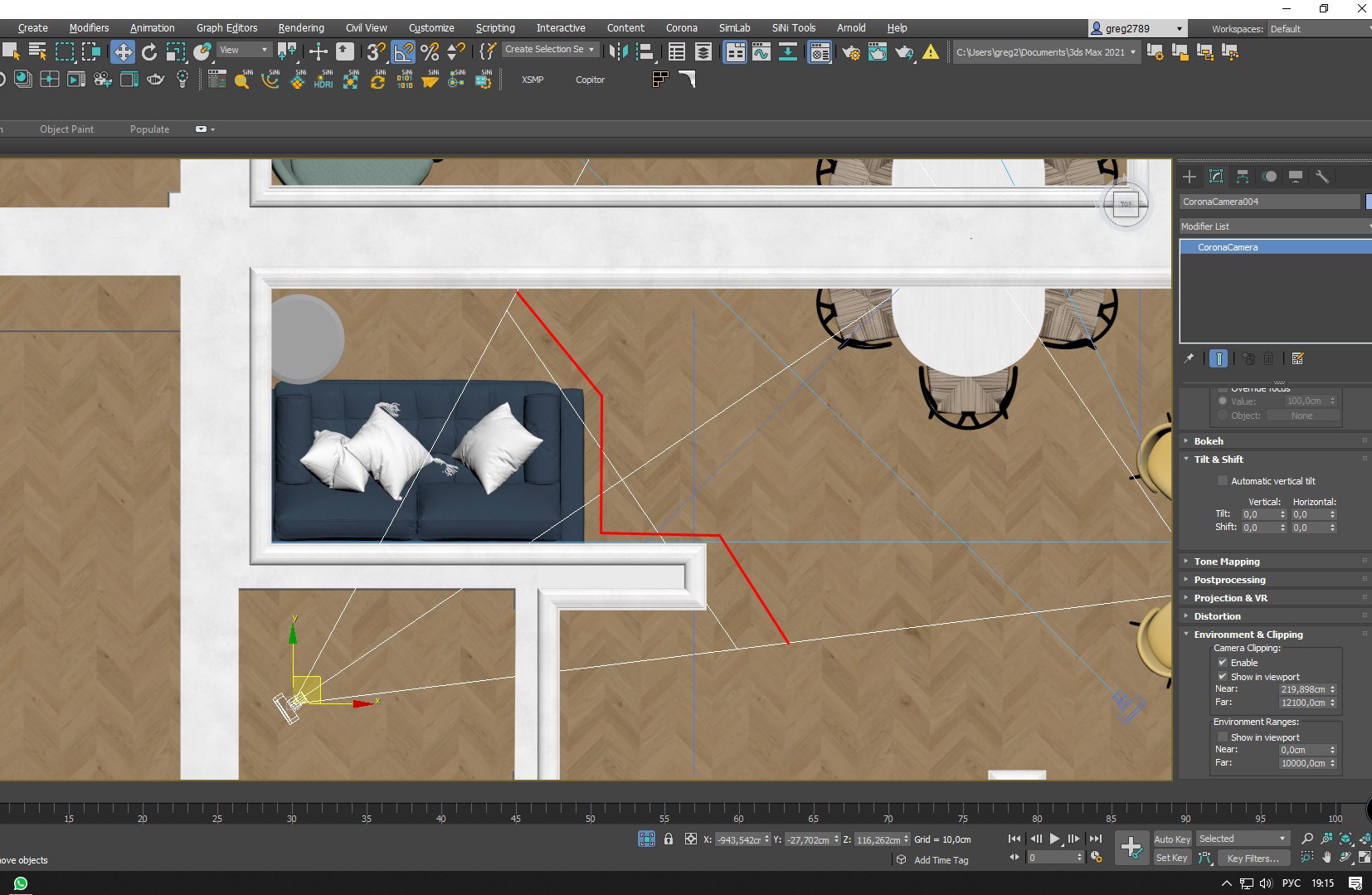Screen dimensions: 1372x895
Task: Open the Create panel plus icon
Action: pos(1190,176)
